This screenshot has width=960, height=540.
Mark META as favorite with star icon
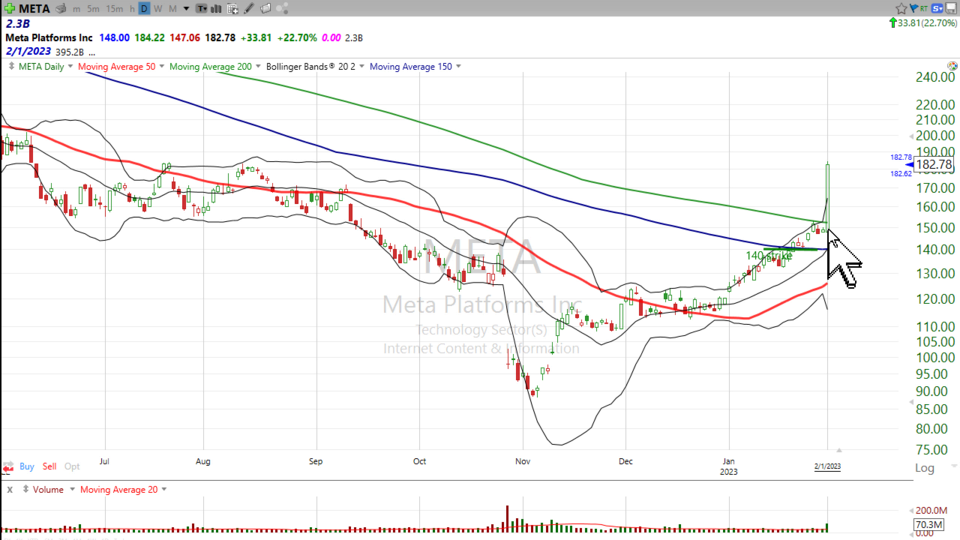pyautogui.click(x=901, y=8)
